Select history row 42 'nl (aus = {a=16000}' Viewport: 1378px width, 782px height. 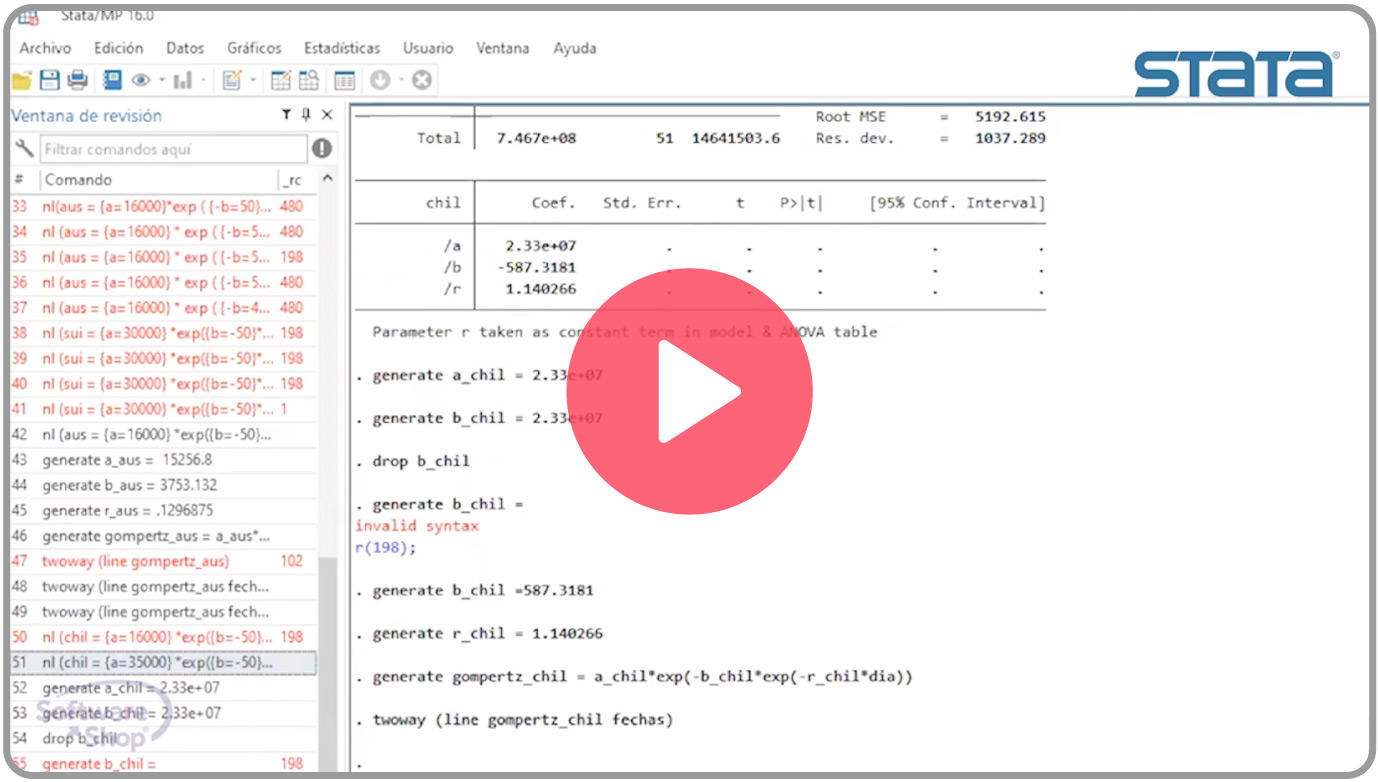164,434
